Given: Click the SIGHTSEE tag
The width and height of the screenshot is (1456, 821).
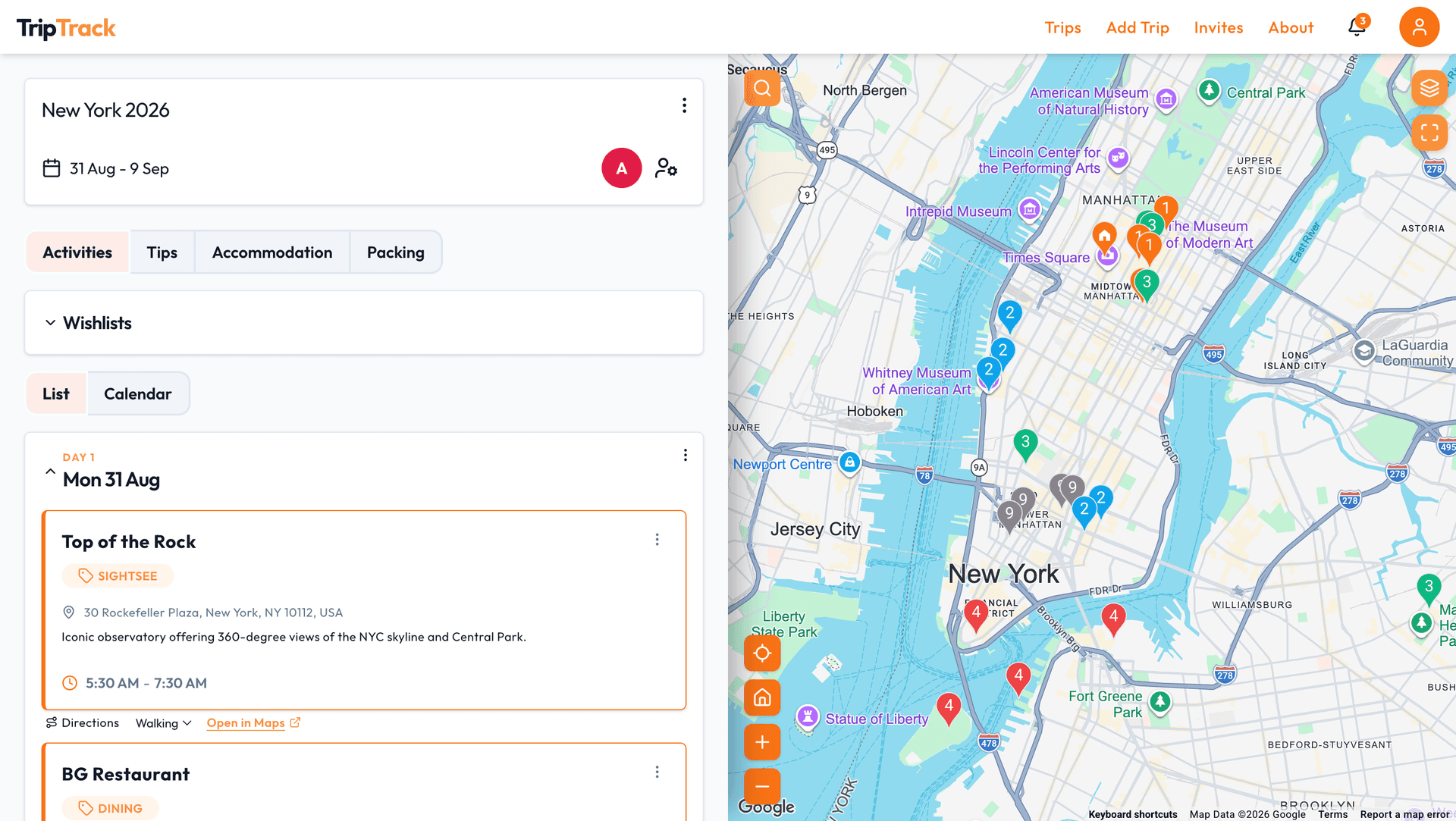Looking at the screenshot, I should coord(118,576).
